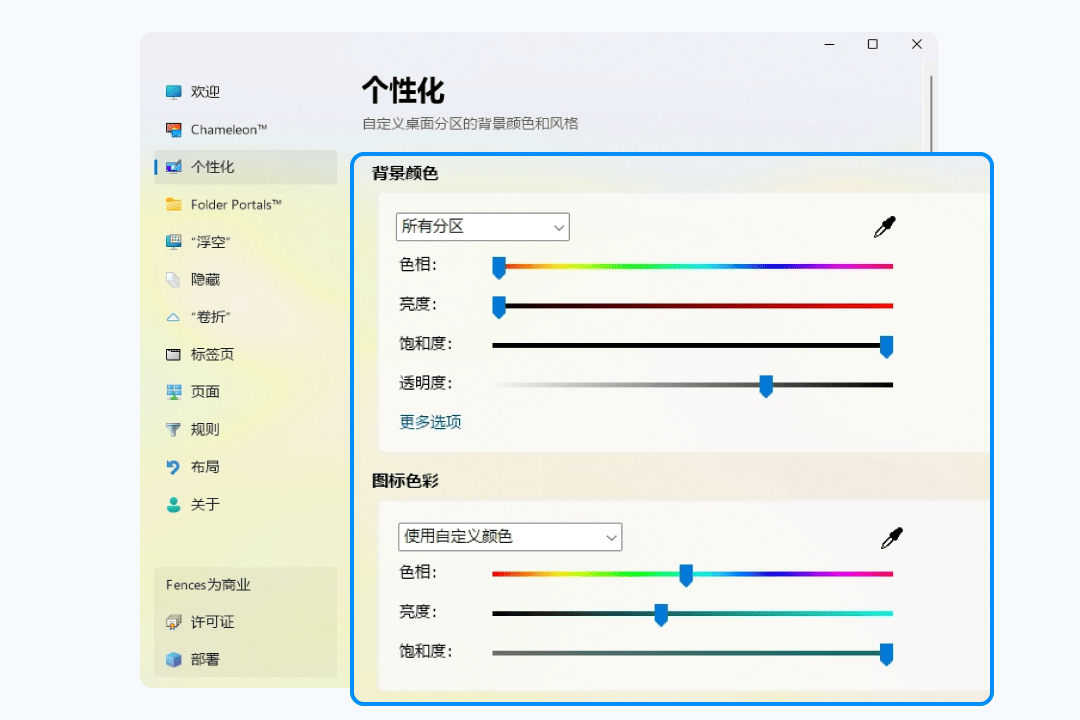Click the 布局 undo-arrow icon
The image size is (1080, 720).
[x=174, y=467]
